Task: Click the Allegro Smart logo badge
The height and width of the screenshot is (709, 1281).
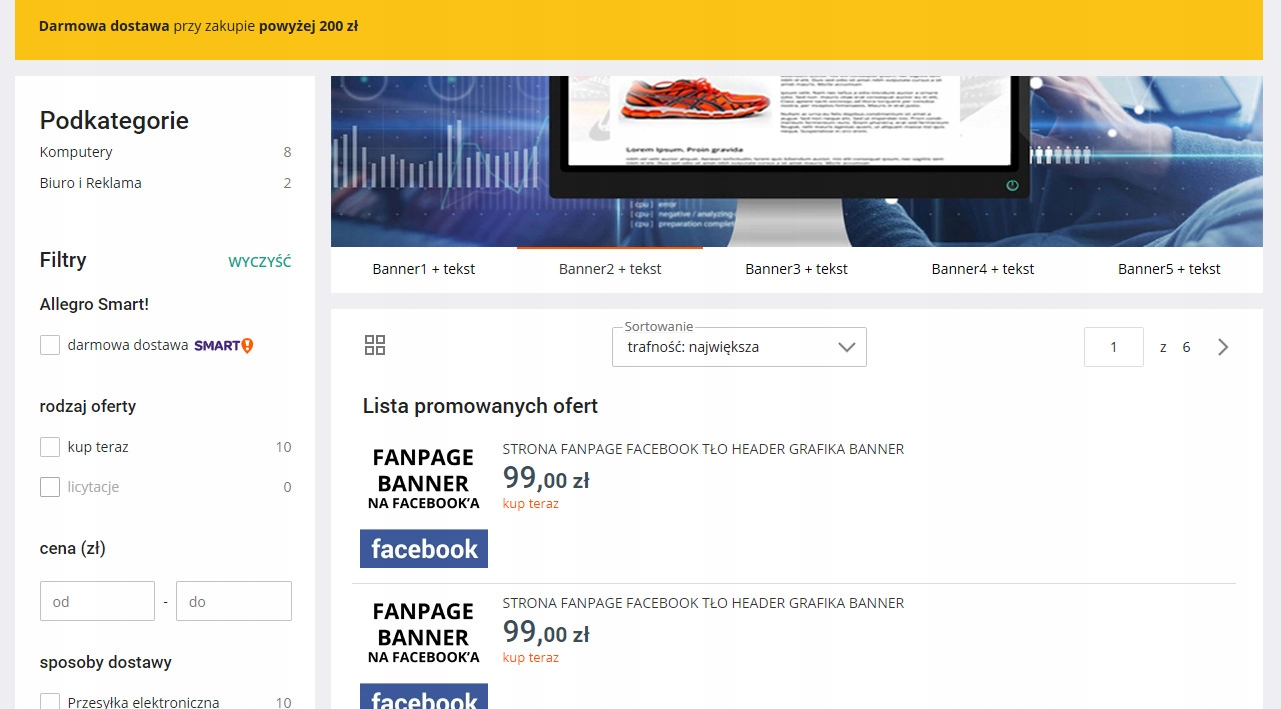Action: pos(224,345)
